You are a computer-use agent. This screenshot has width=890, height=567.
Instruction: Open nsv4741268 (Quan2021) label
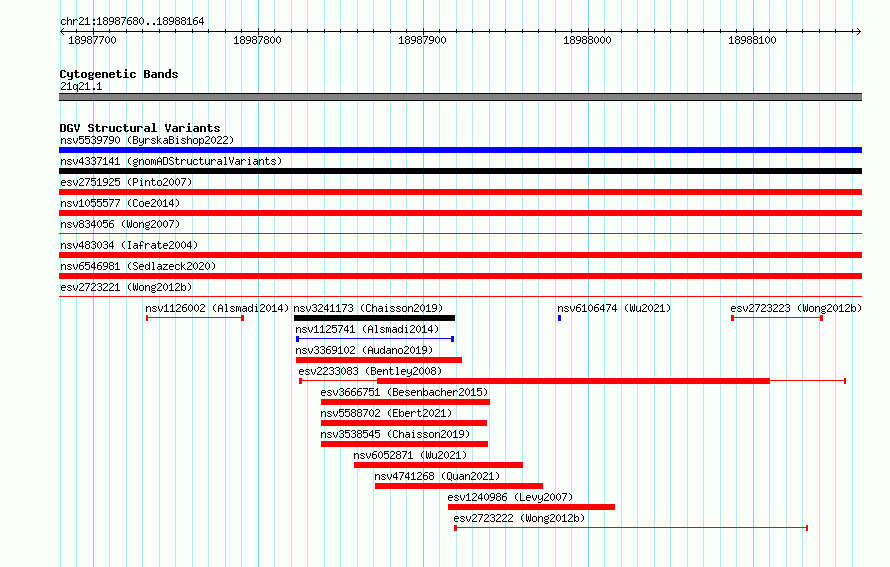coord(437,476)
